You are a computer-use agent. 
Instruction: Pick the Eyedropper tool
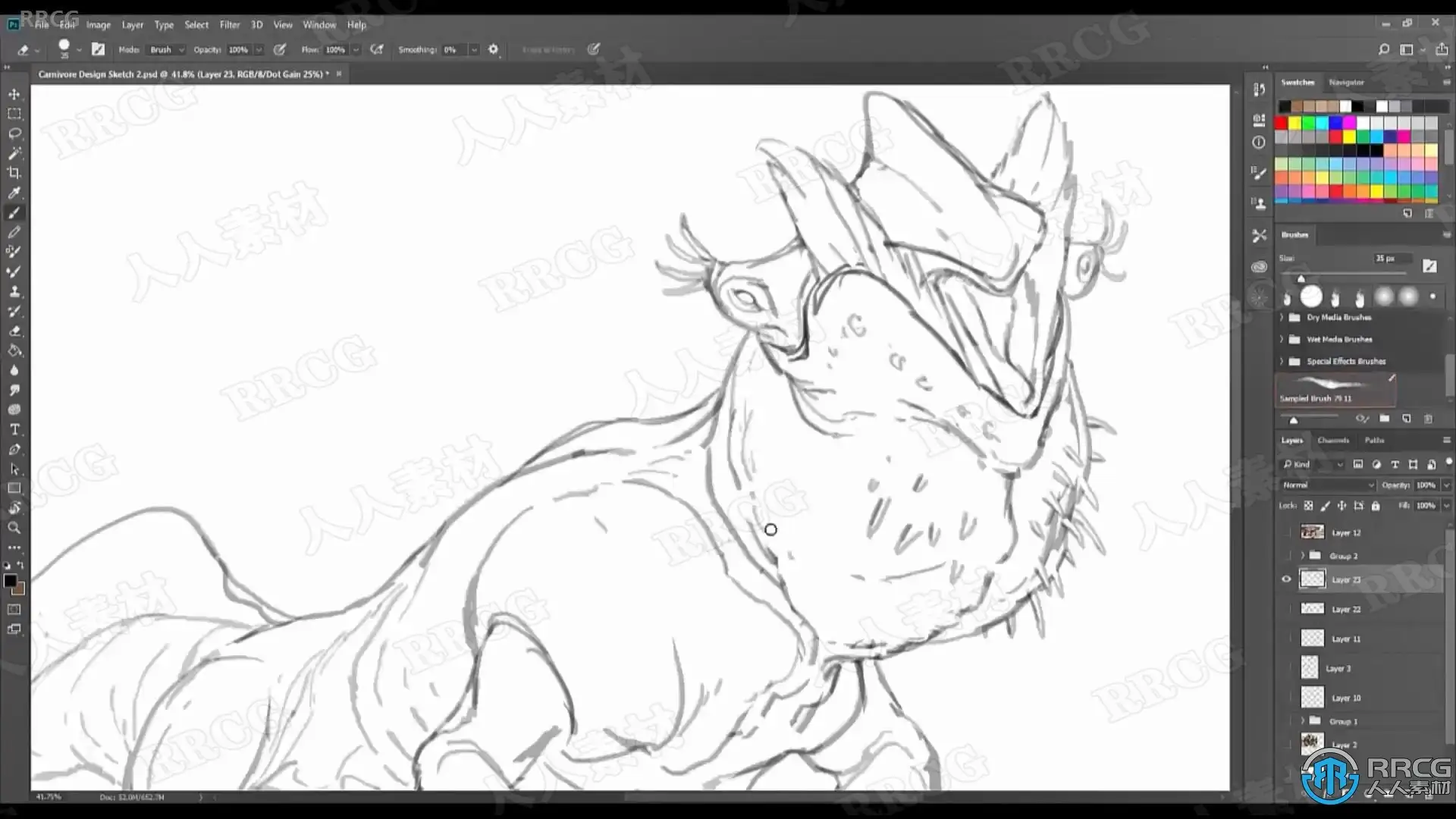pos(14,193)
